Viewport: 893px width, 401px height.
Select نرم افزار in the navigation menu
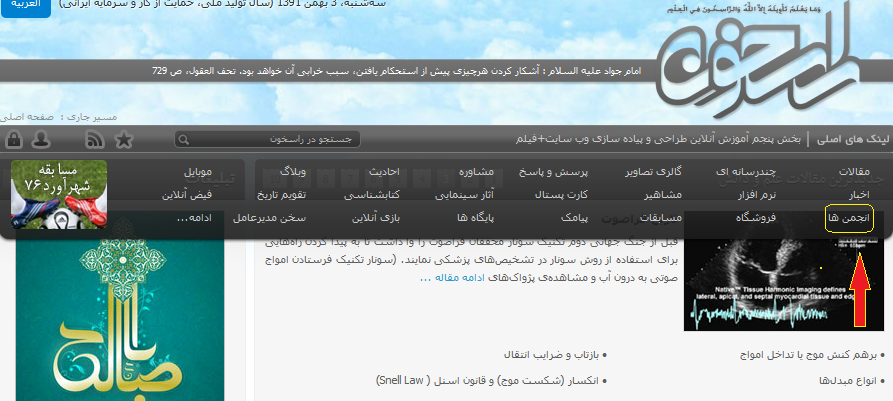click(759, 195)
